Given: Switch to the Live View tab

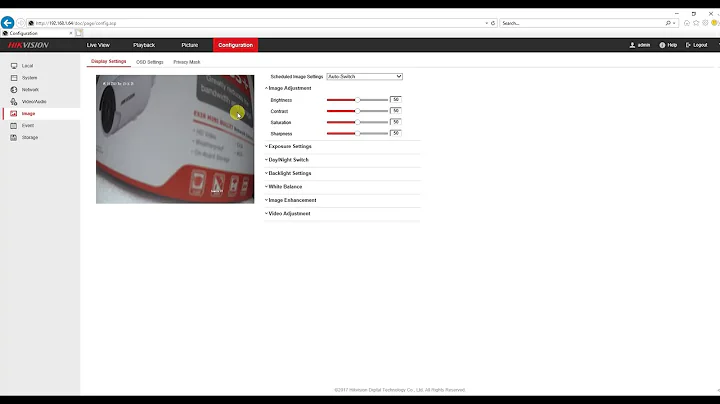Looking at the screenshot, I should pos(98,45).
